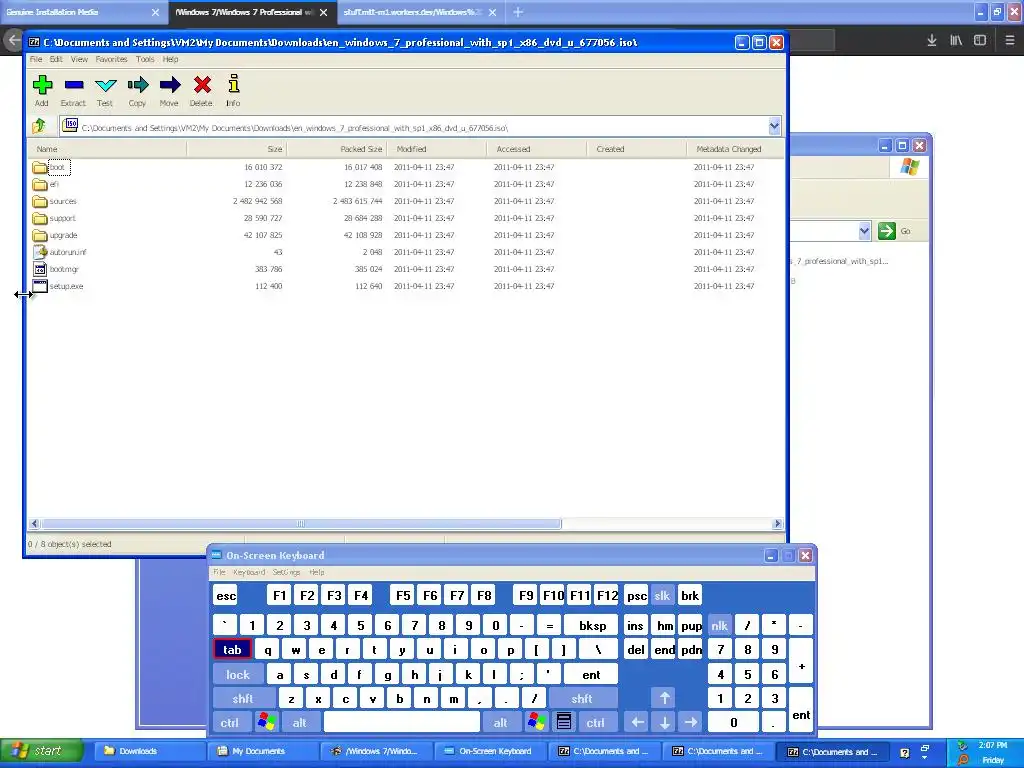The image size is (1024, 768).
Task: Select the bootmgr file icon
Action: 40,269
